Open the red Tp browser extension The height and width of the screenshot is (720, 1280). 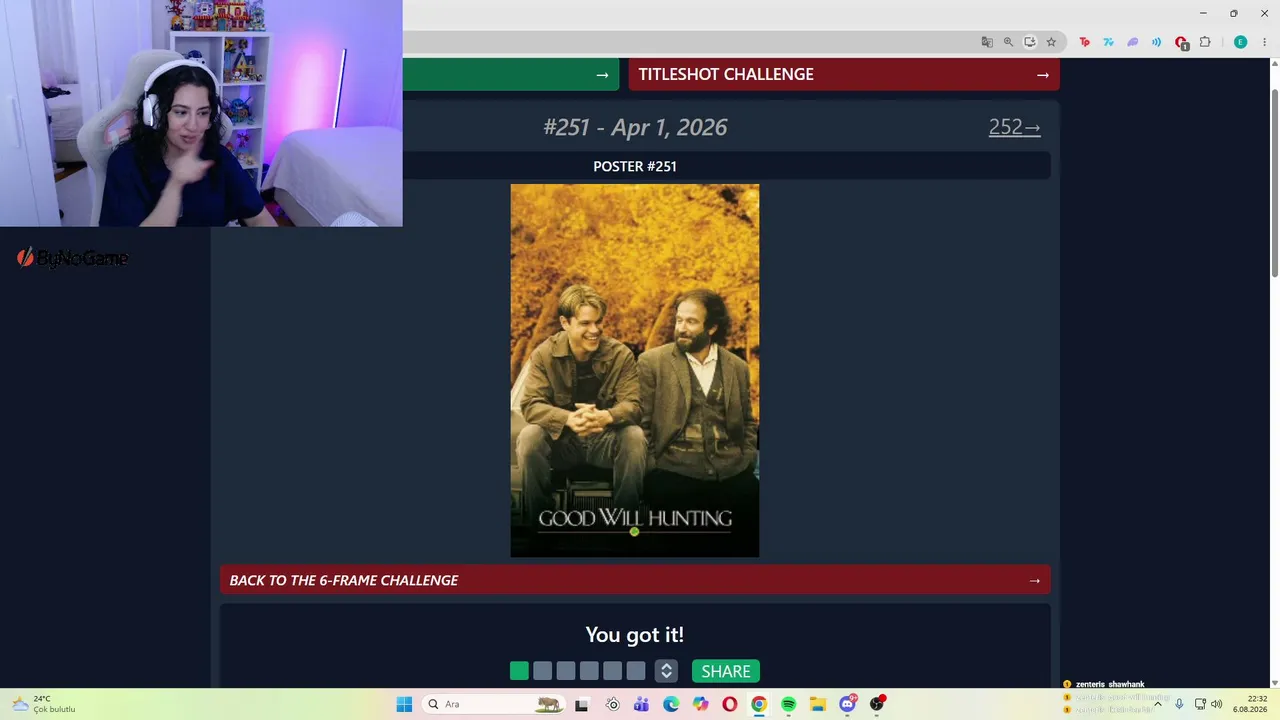tap(1084, 42)
